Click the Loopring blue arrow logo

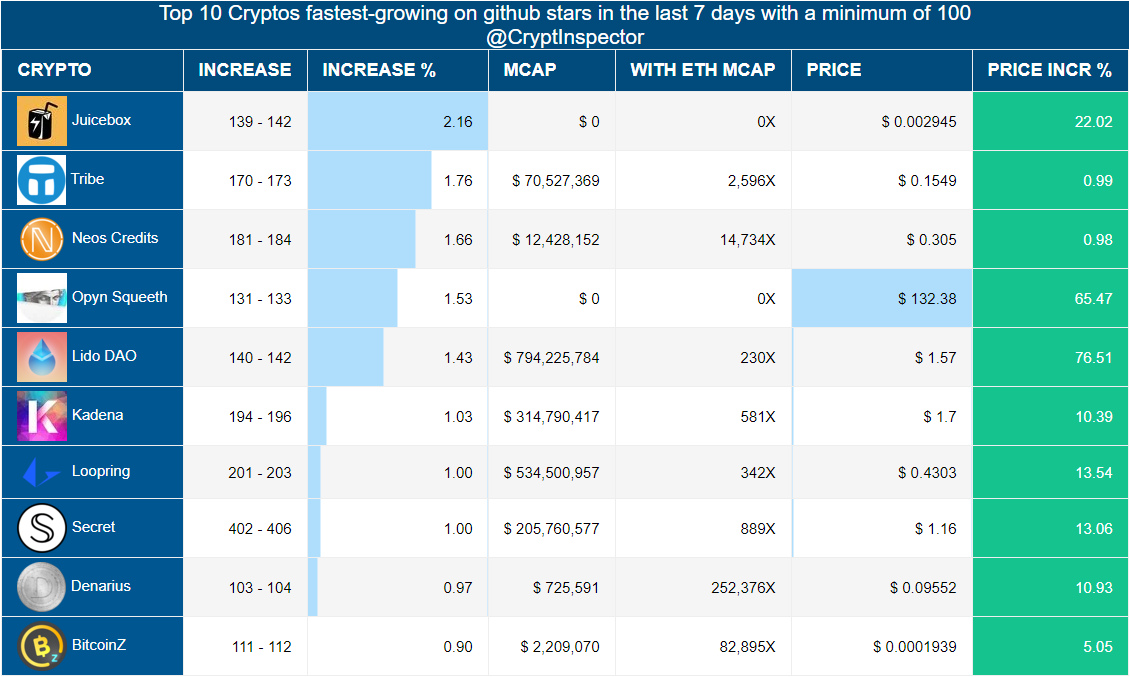point(42,473)
